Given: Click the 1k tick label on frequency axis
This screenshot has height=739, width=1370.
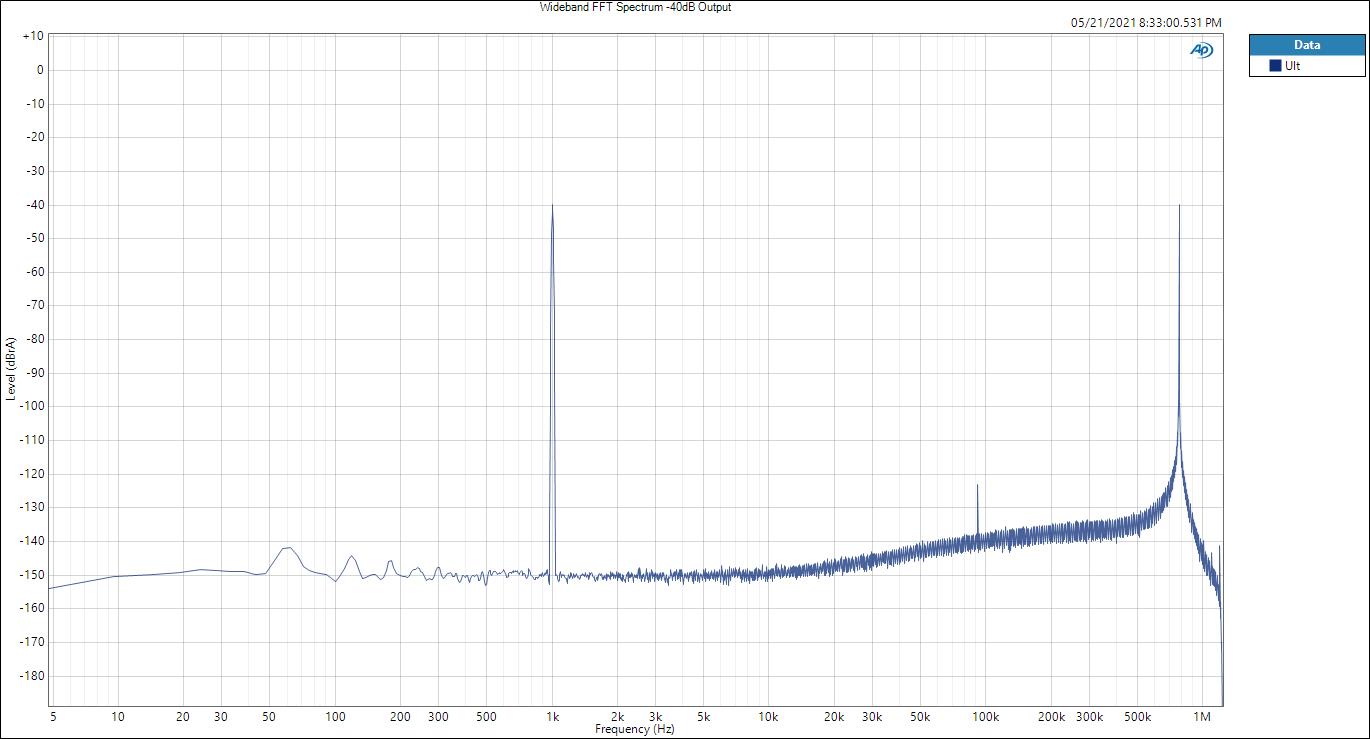Looking at the screenshot, I should point(552,717).
